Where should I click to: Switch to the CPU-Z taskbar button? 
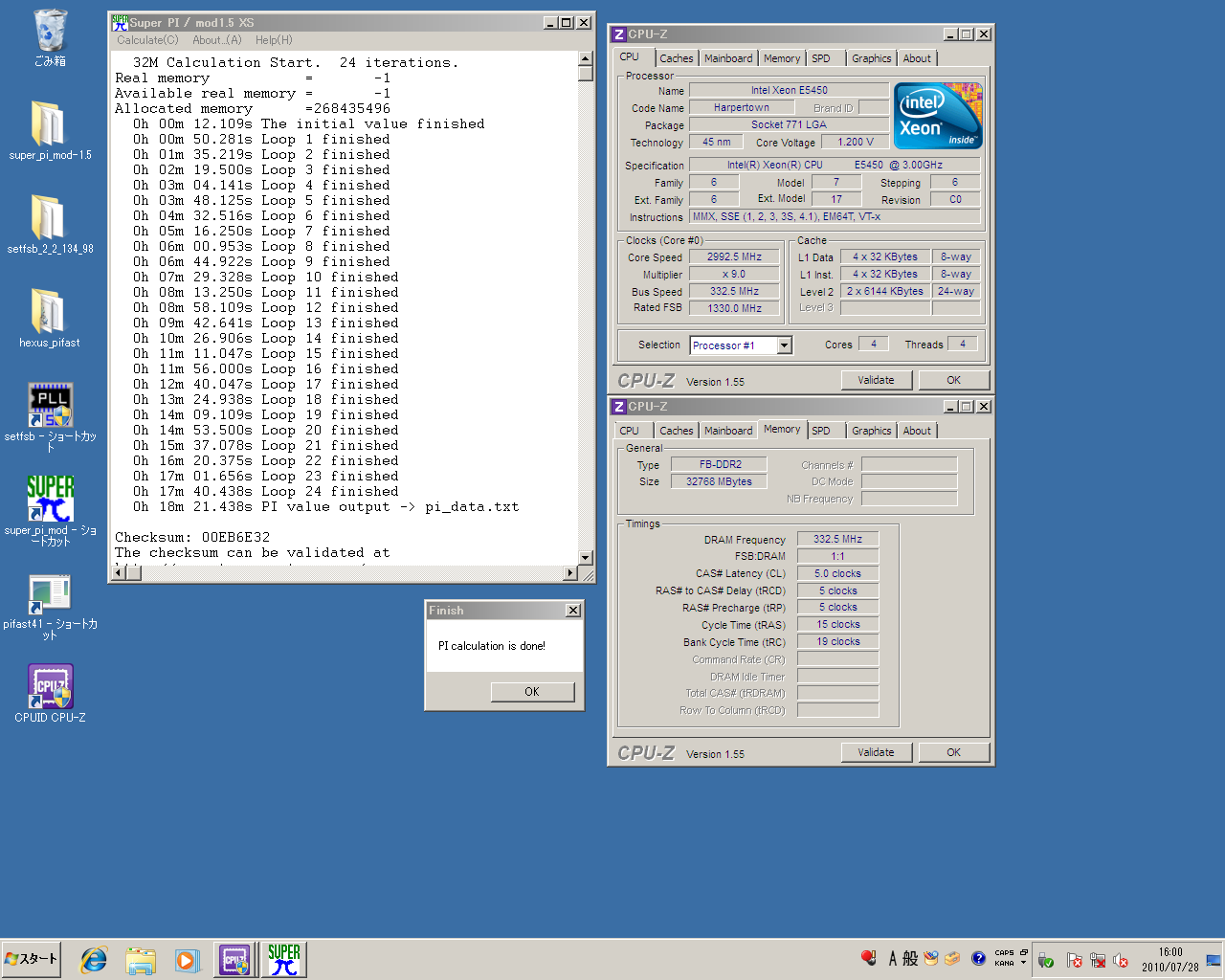235,960
